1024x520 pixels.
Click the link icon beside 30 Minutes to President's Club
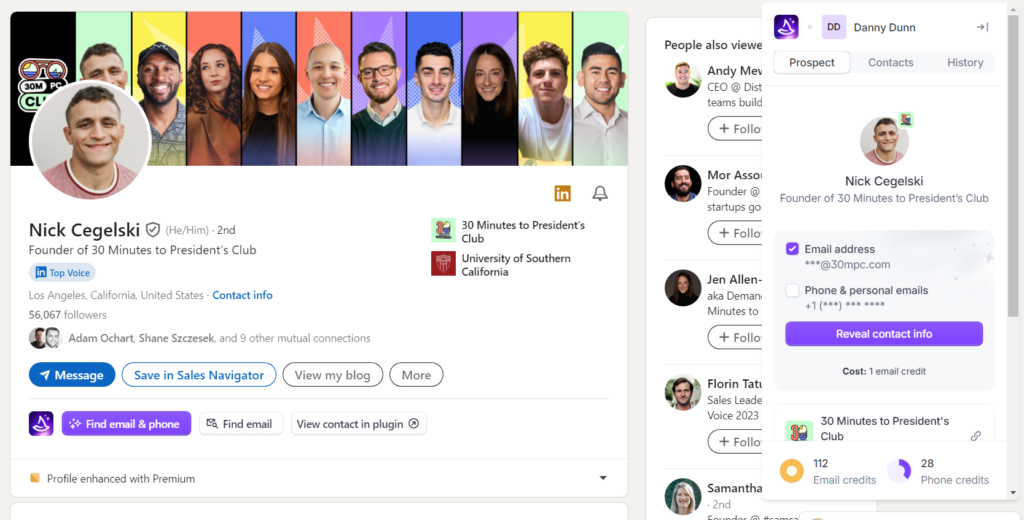pos(976,436)
